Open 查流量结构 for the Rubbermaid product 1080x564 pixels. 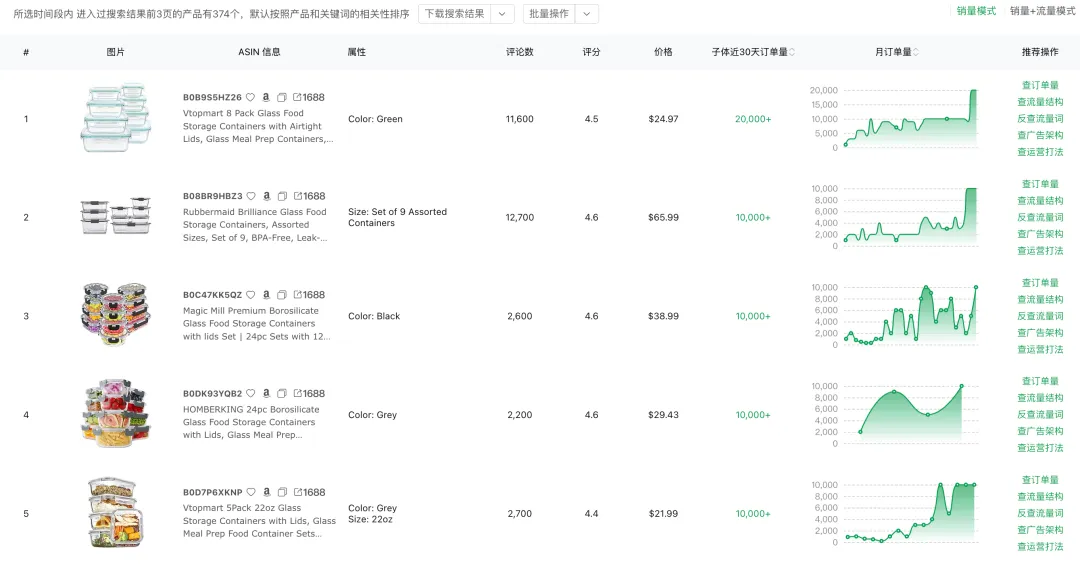click(1040, 201)
